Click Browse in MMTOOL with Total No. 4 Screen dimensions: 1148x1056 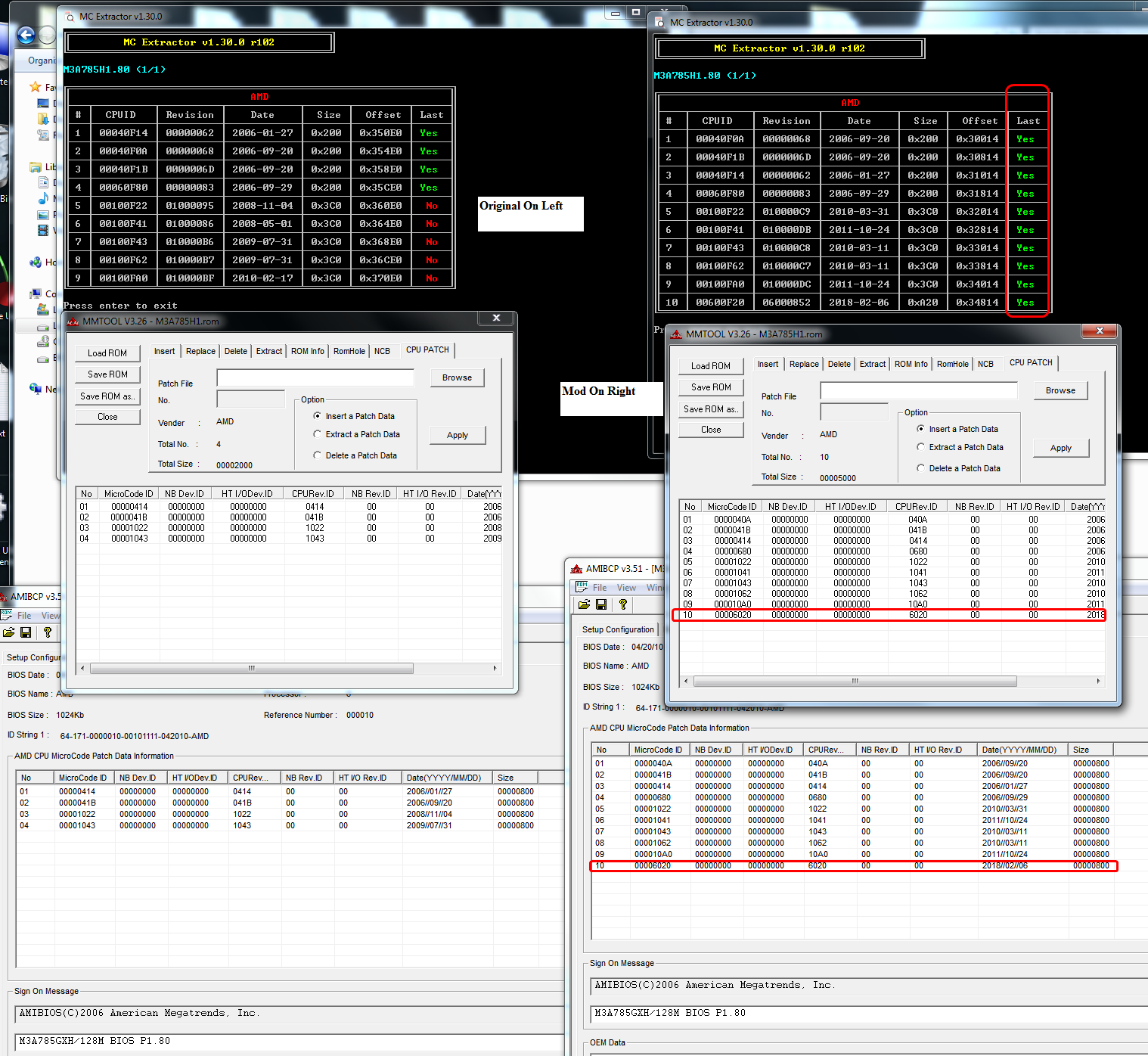point(457,377)
